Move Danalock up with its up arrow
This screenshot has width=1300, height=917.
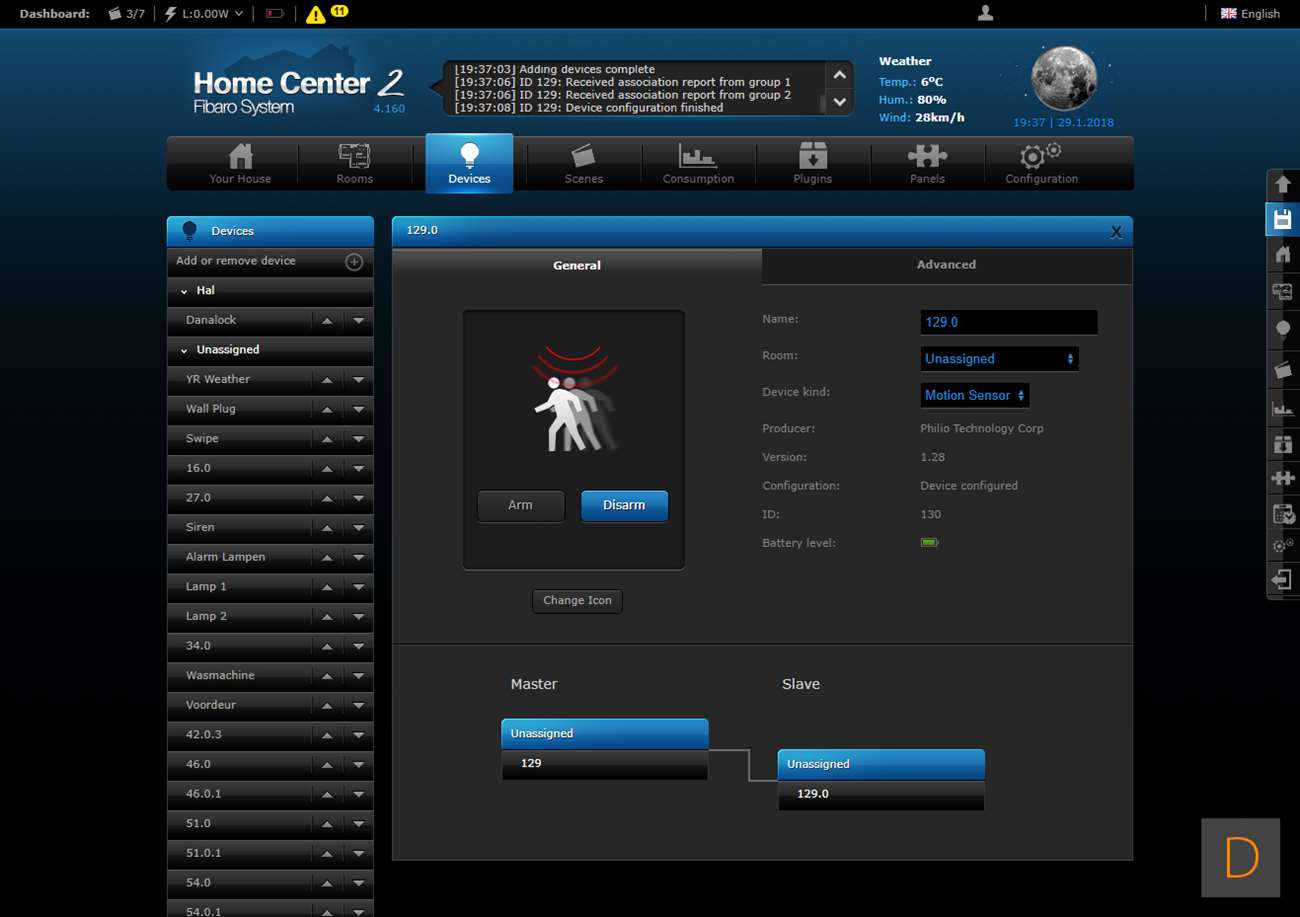(x=327, y=321)
